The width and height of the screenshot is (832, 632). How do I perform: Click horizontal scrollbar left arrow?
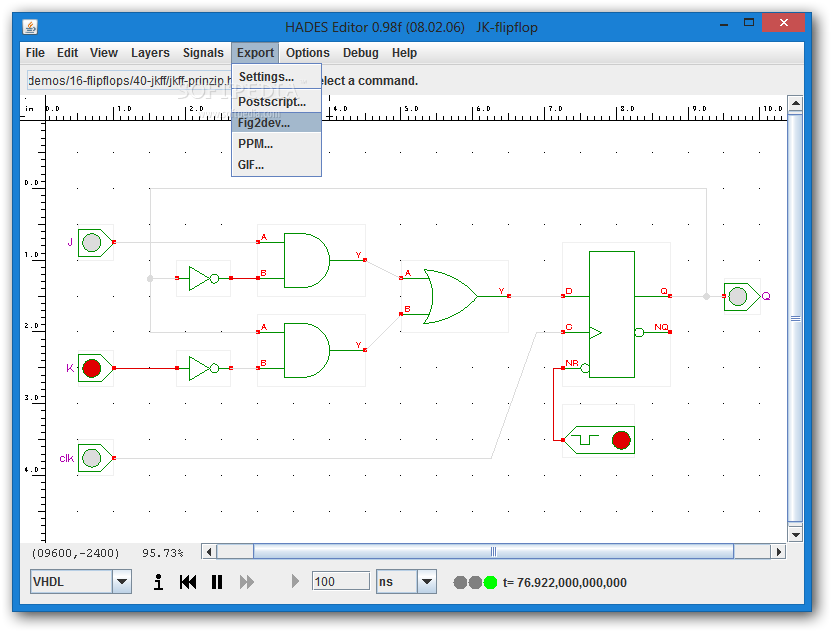click(209, 552)
